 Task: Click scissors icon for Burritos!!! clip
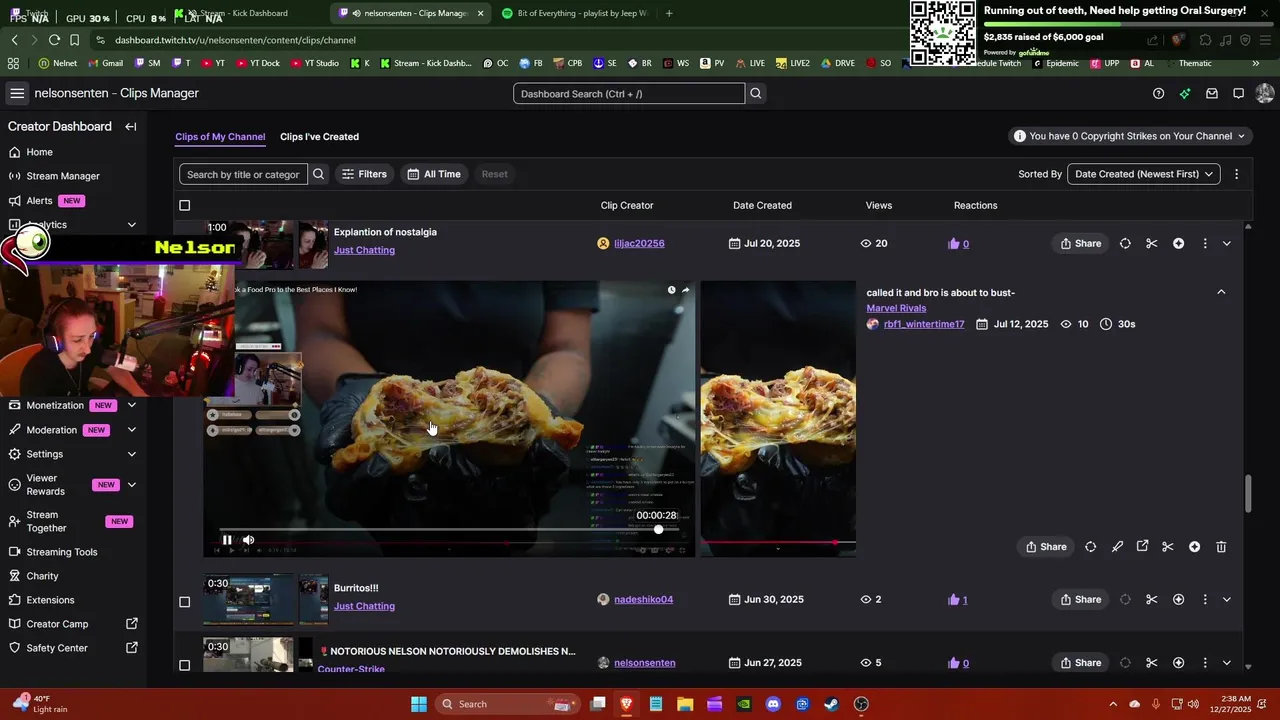pyautogui.click(x=1152, y=599)
